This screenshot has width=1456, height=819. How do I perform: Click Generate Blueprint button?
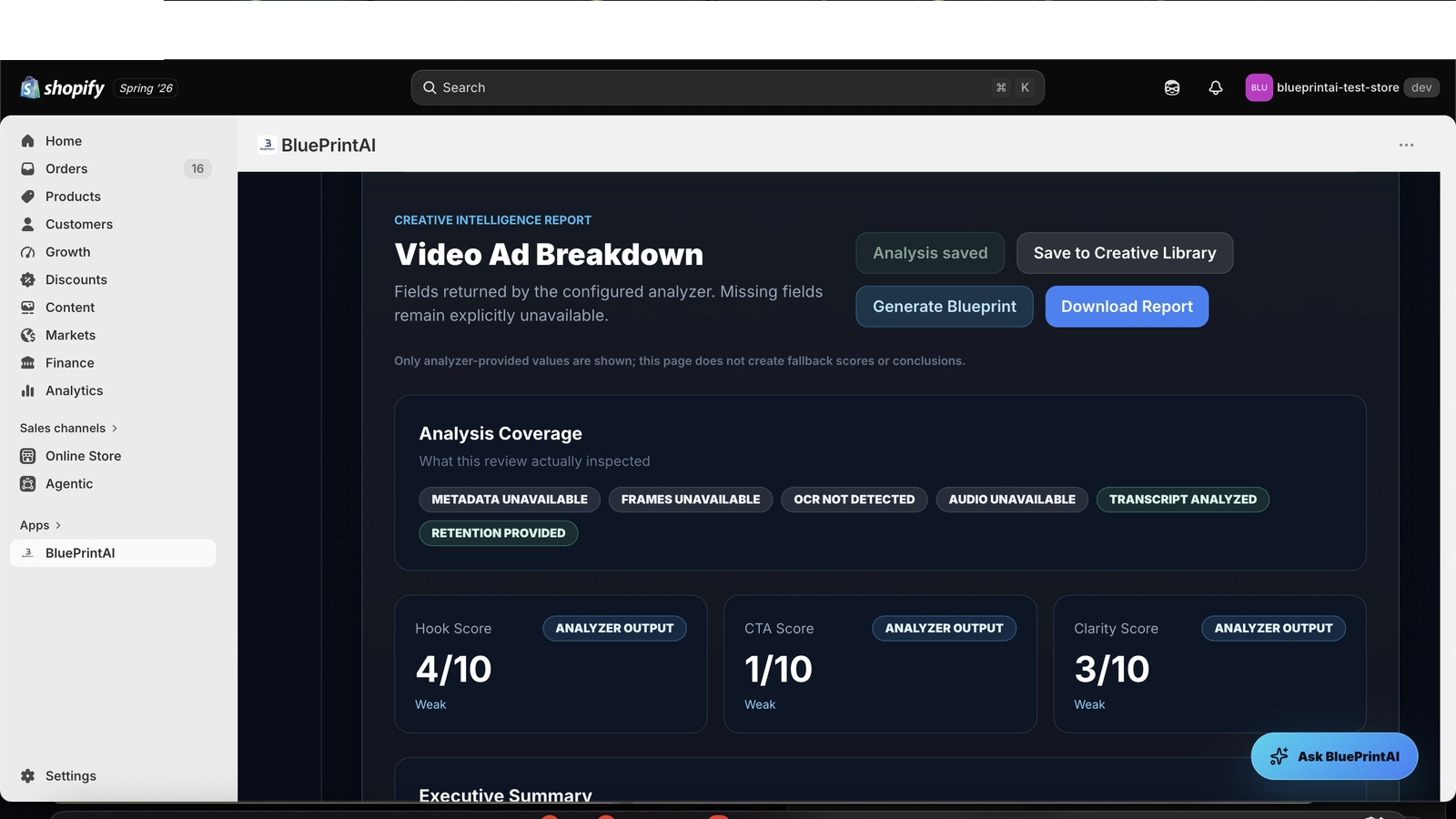945,307
